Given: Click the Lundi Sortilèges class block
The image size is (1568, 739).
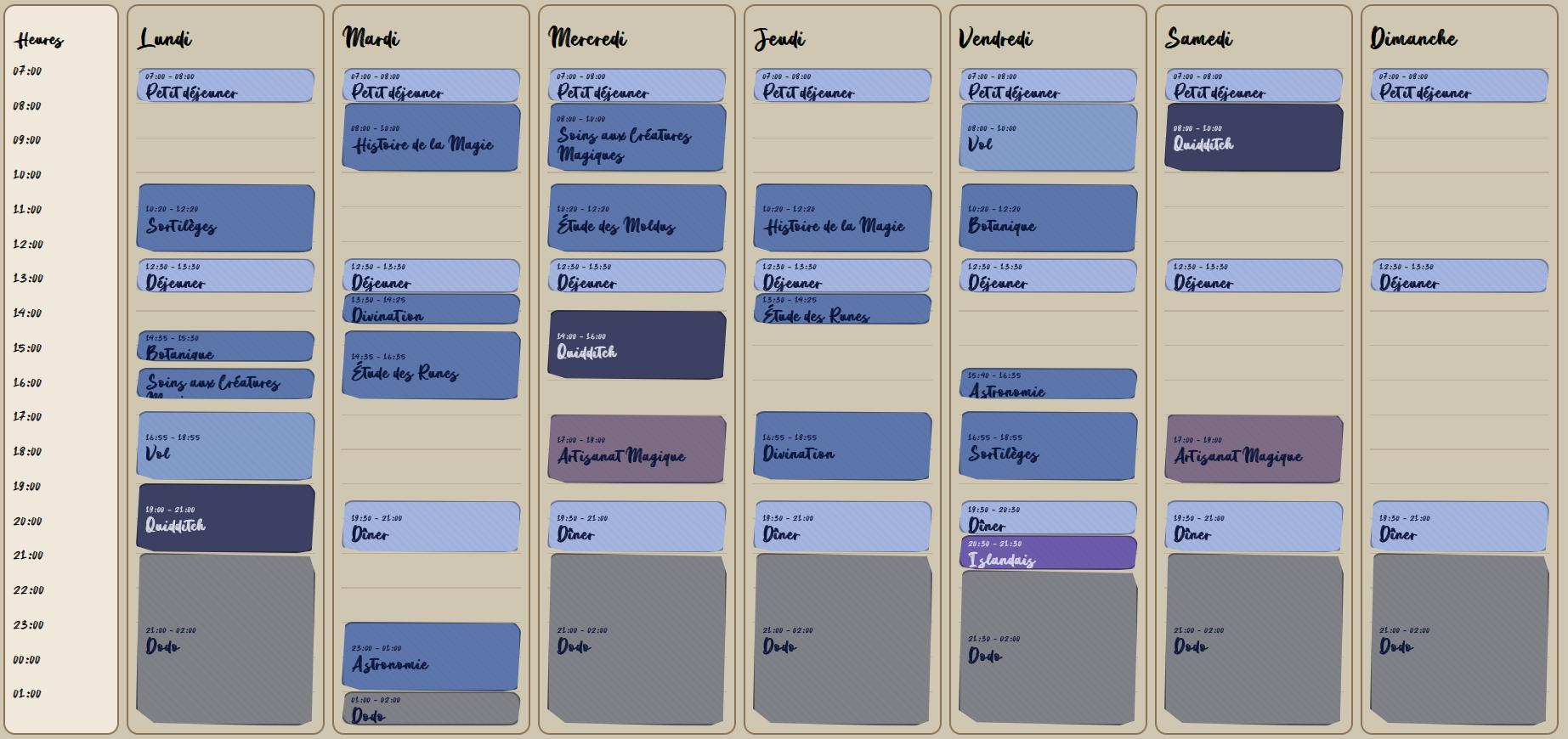Looking at the screenshot, I should [x=225, y=218].
